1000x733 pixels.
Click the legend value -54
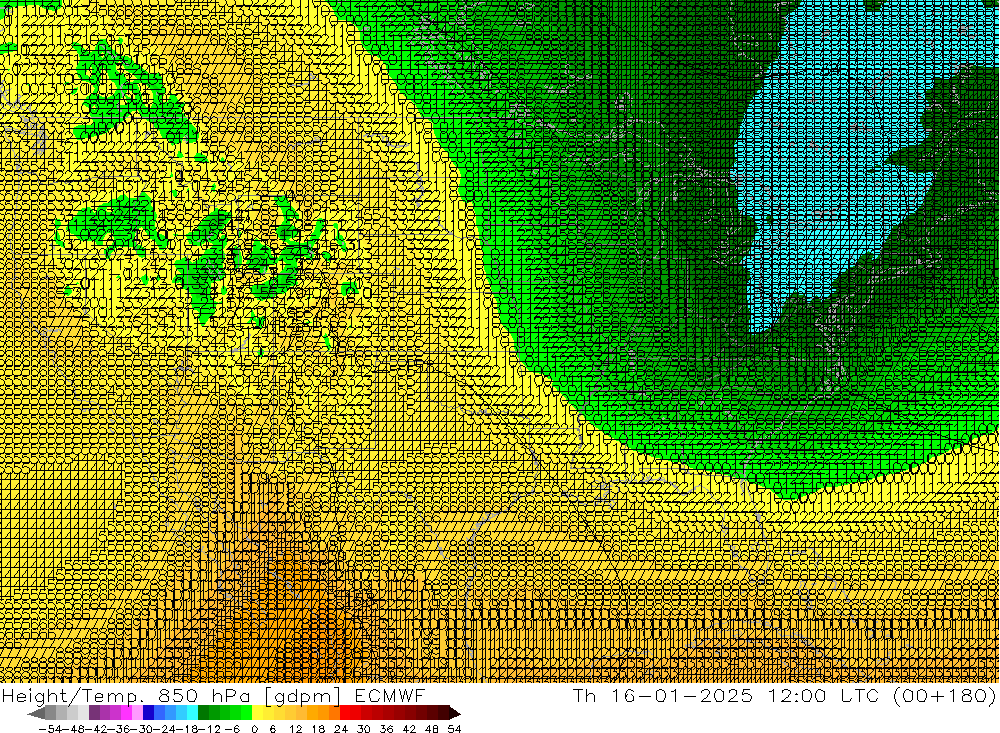[50, 729]
